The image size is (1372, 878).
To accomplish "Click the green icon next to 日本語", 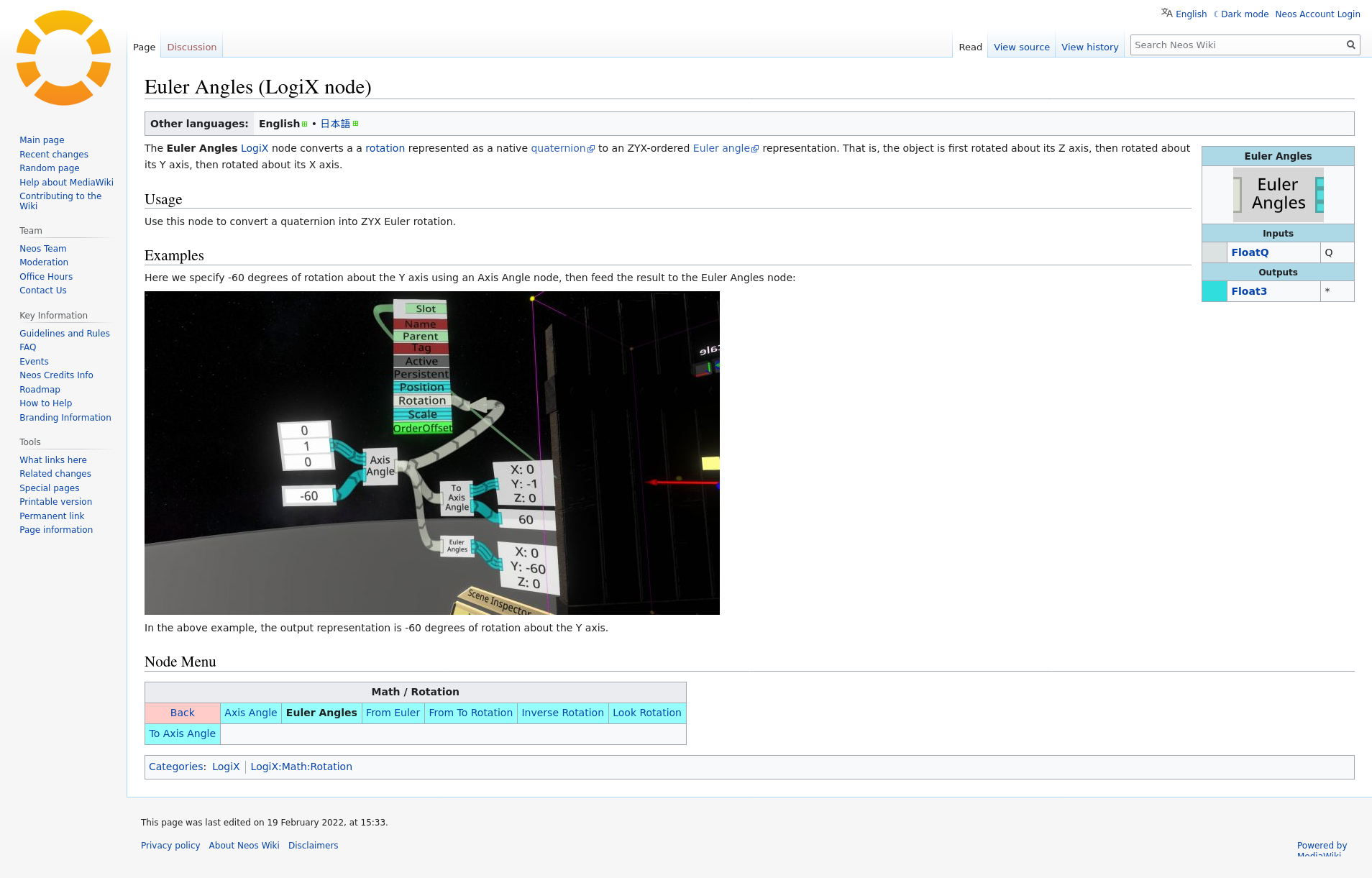I will pos(356,124).
